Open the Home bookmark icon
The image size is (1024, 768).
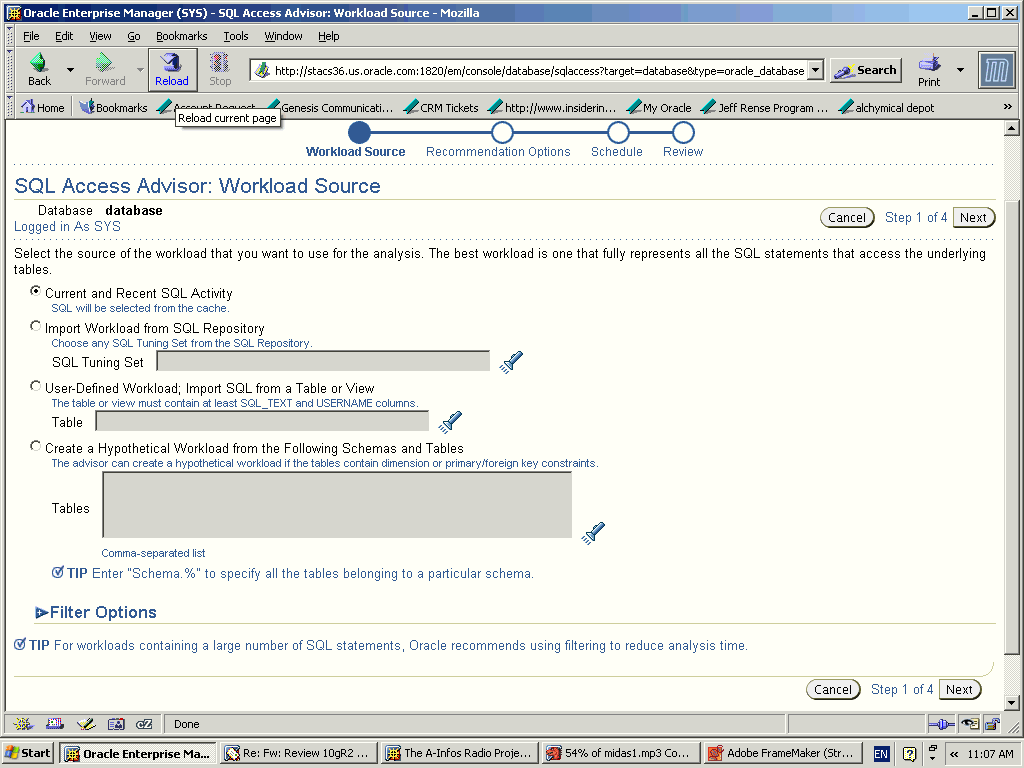[x=28, y=107]
